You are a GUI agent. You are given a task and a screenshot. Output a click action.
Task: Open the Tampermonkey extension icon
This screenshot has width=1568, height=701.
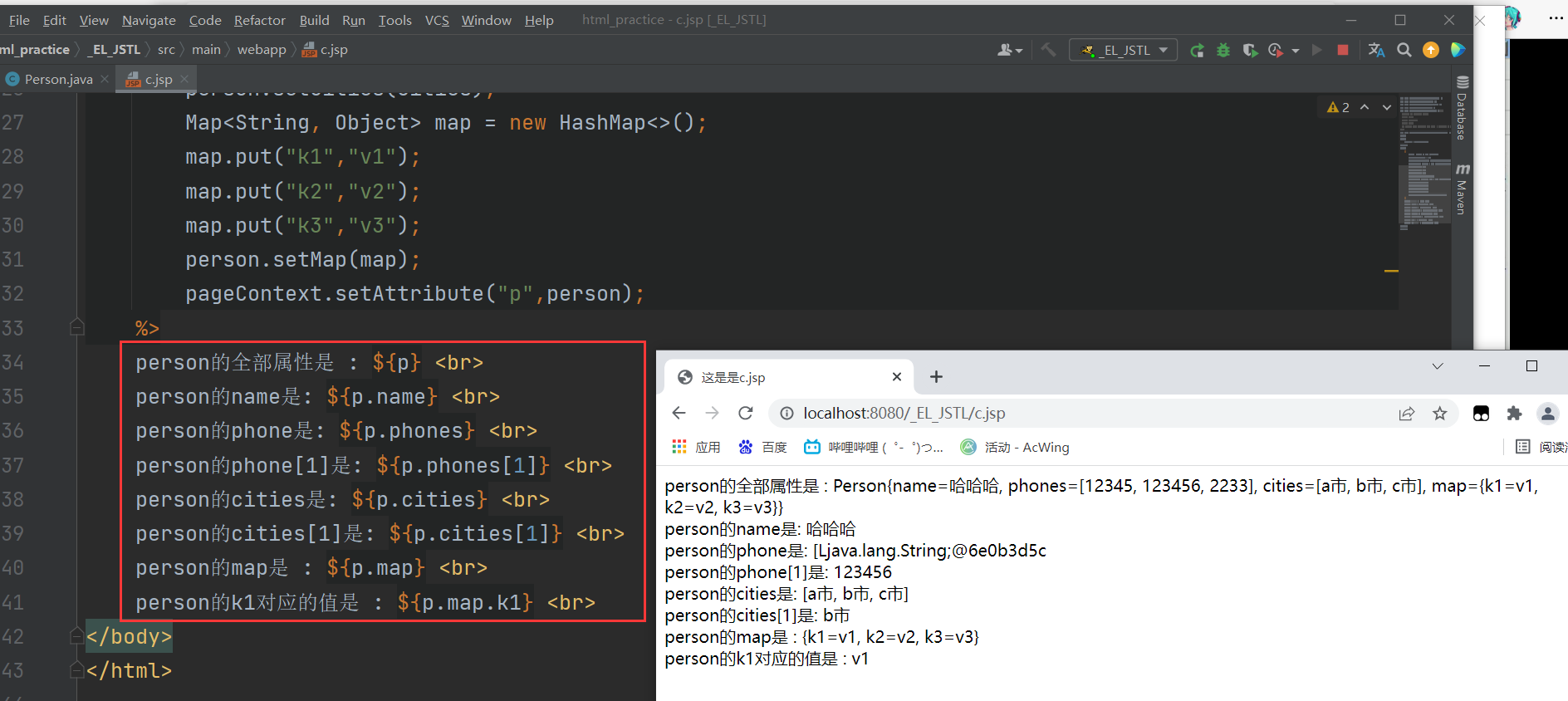point(1481,413)
